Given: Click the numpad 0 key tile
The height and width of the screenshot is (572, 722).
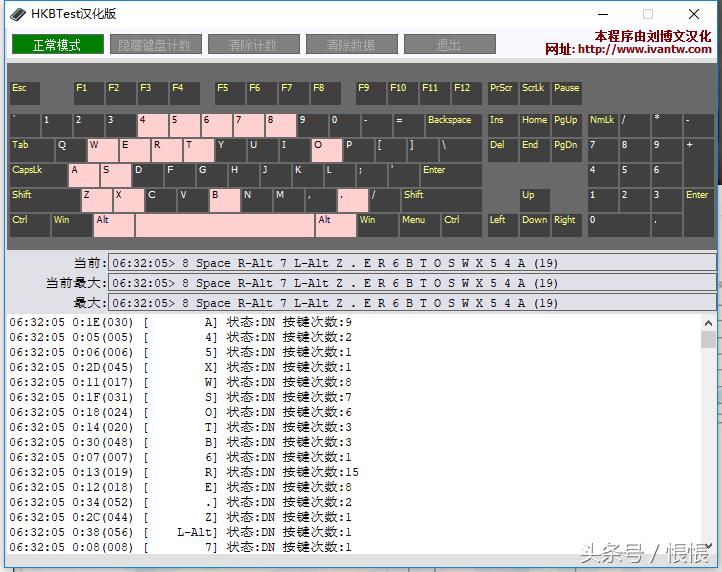Looking at the screenshot, I should pyautogui.click(x=619, y=226).
